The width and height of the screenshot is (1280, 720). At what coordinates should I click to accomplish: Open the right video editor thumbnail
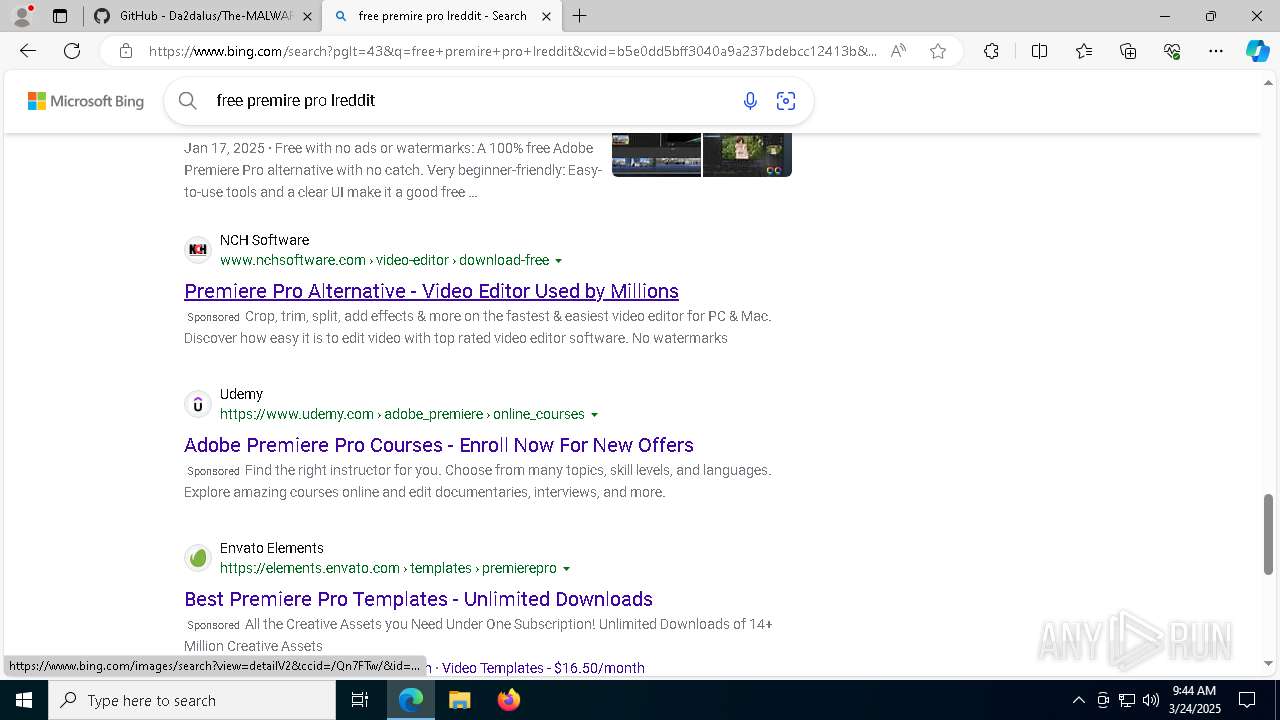tap(747, 155)
